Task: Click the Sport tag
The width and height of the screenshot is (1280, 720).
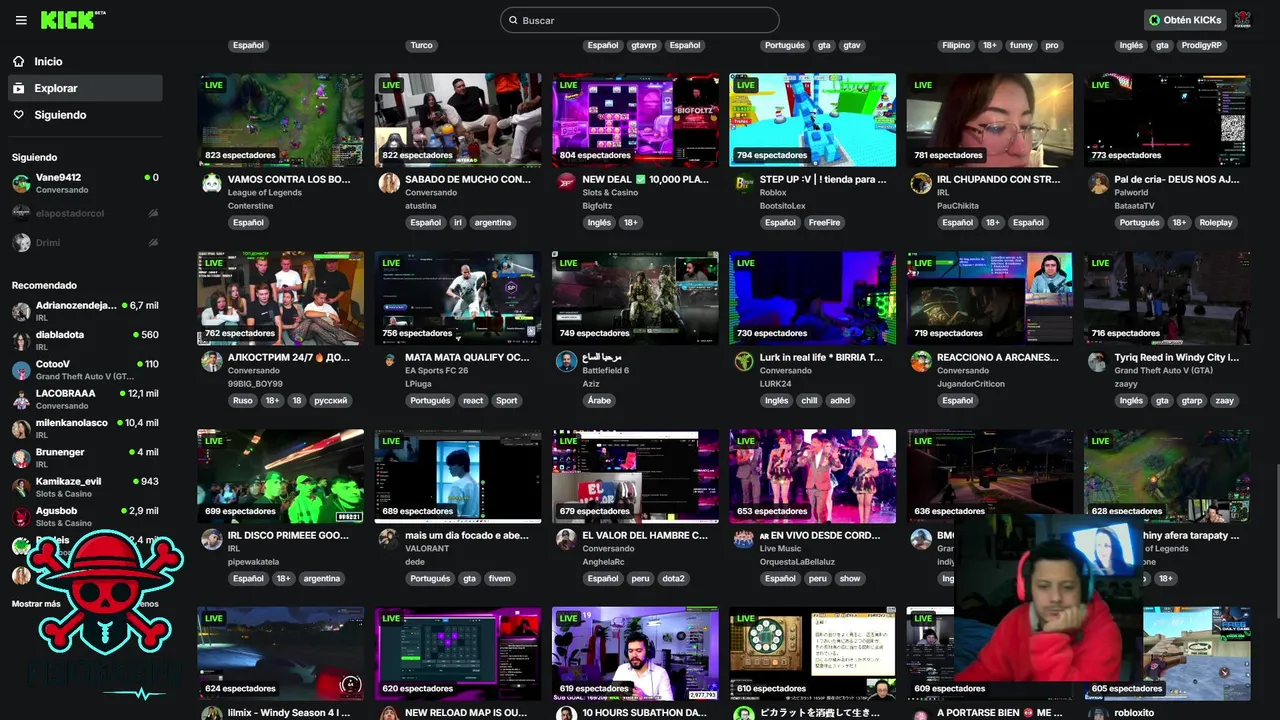Action: (507, 401)
